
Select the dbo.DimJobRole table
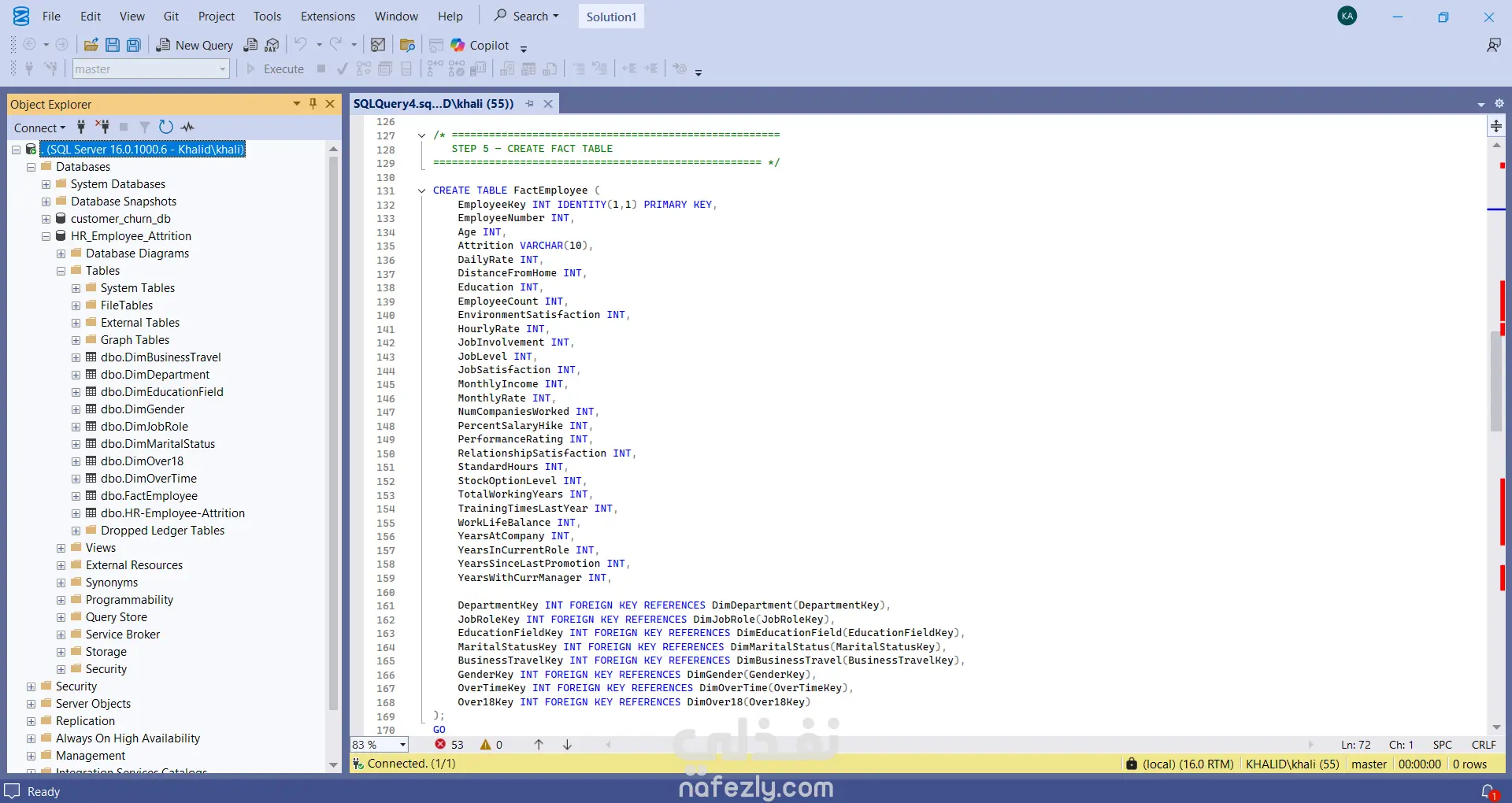coord(144,427)
